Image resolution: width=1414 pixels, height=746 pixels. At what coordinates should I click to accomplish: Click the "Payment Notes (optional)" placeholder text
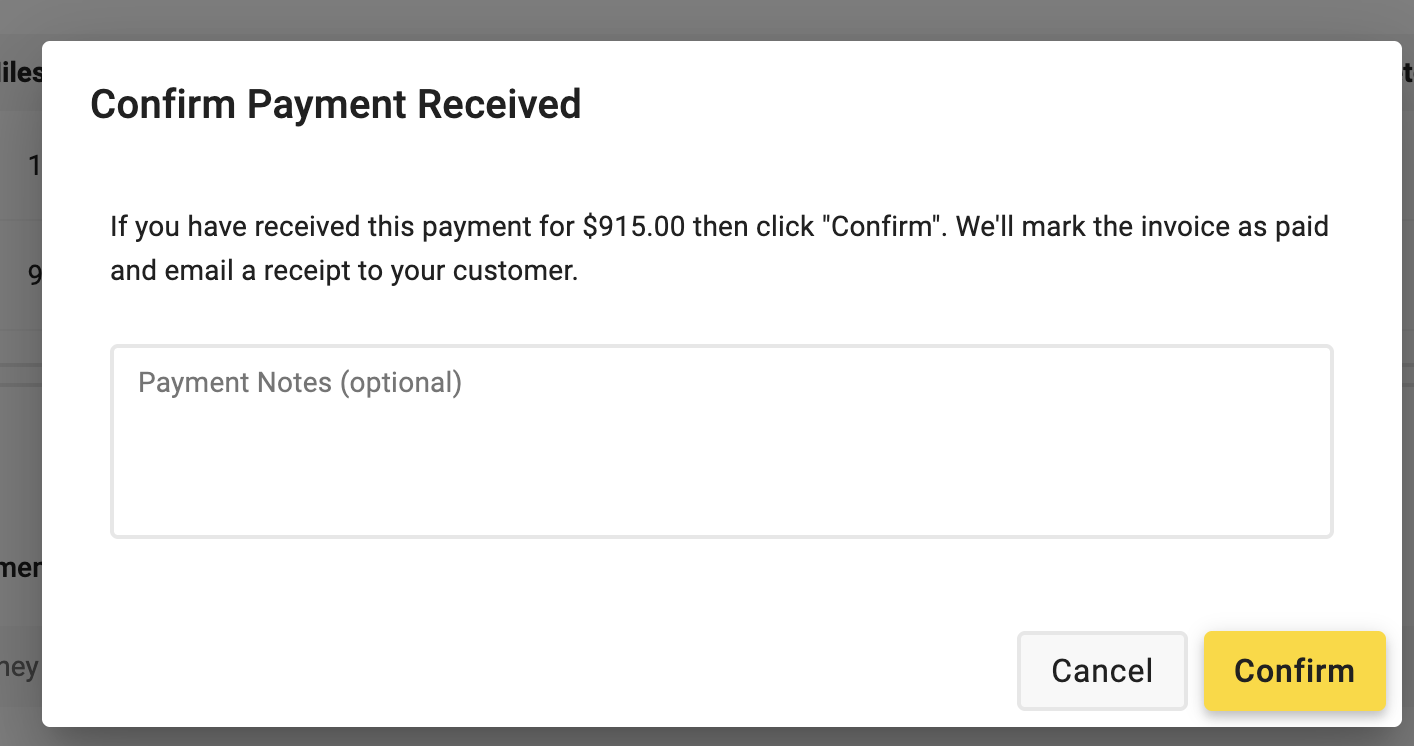coord(300,382)
